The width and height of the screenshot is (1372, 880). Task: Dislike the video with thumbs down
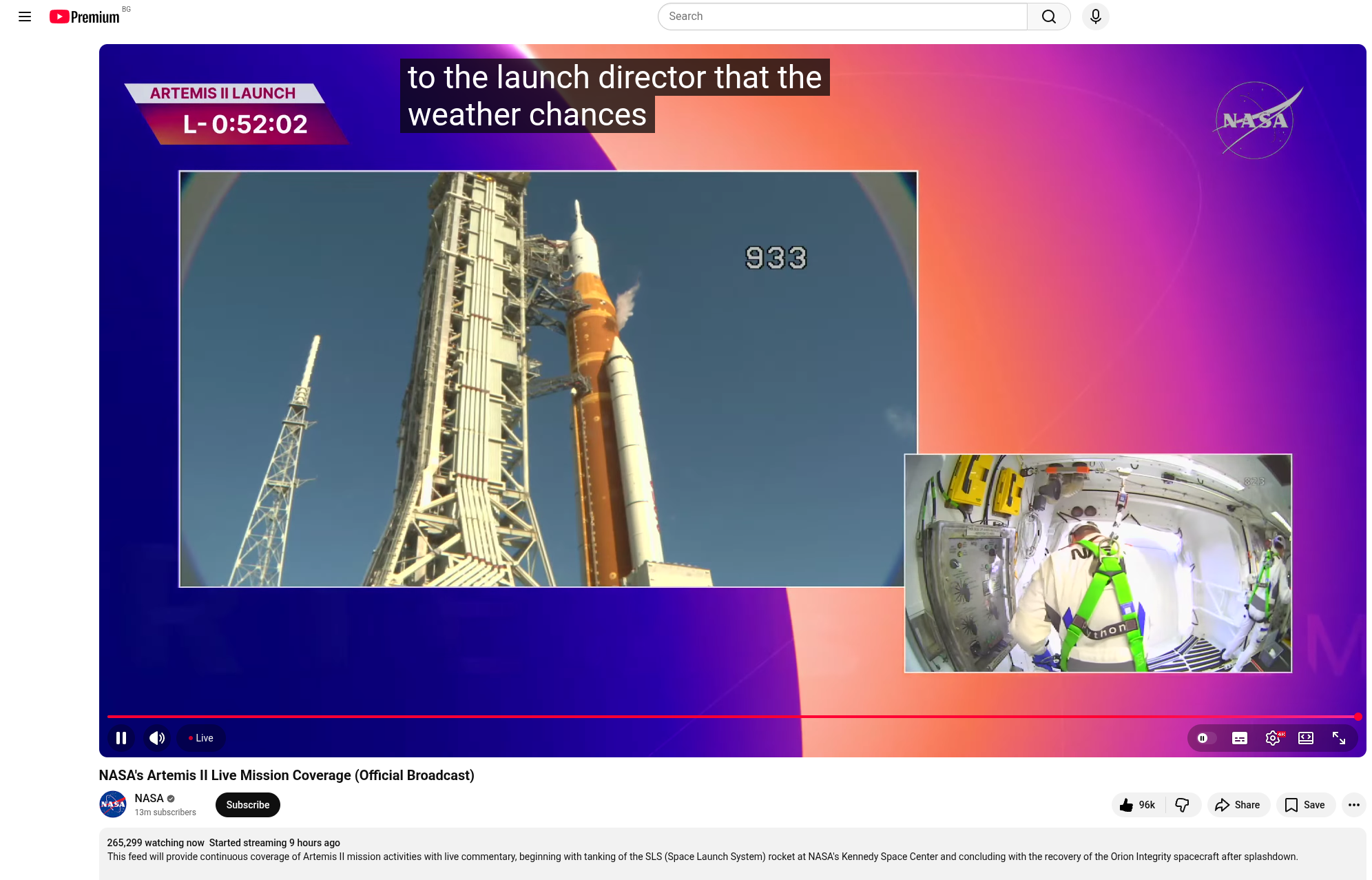(x=1183, y=805)
